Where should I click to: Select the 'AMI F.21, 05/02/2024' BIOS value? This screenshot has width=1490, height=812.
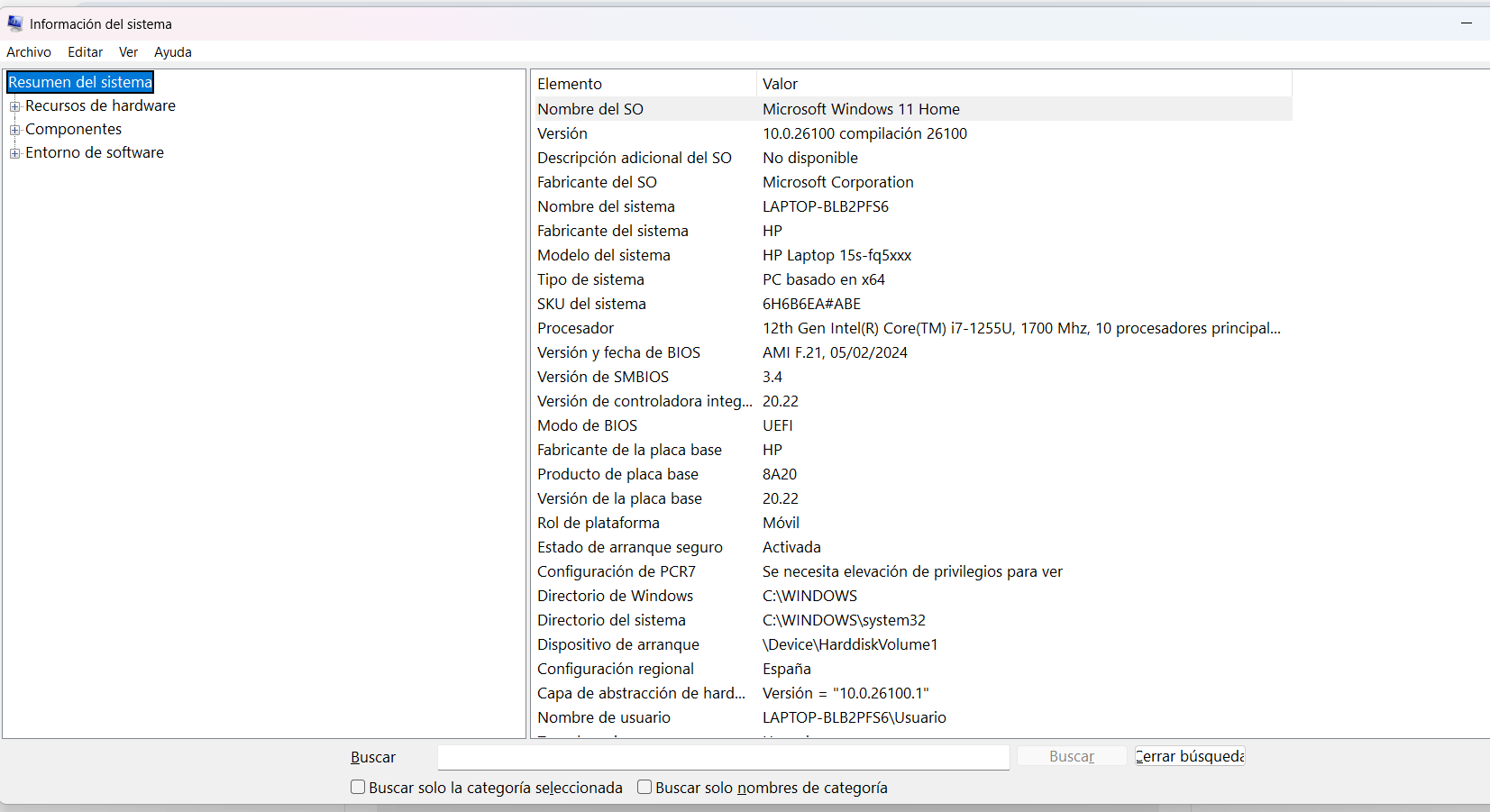point(835,352)
